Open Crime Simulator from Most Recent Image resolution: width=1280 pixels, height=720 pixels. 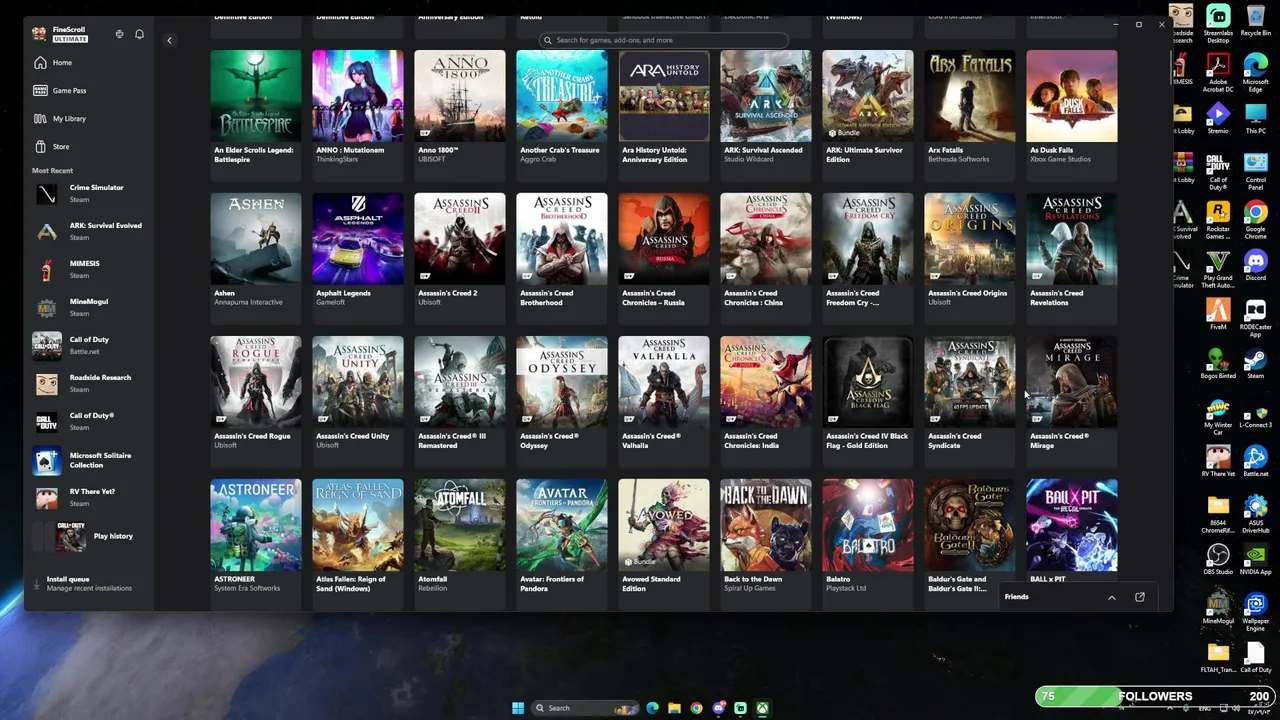pyautogui.click(x=88, y=193)
